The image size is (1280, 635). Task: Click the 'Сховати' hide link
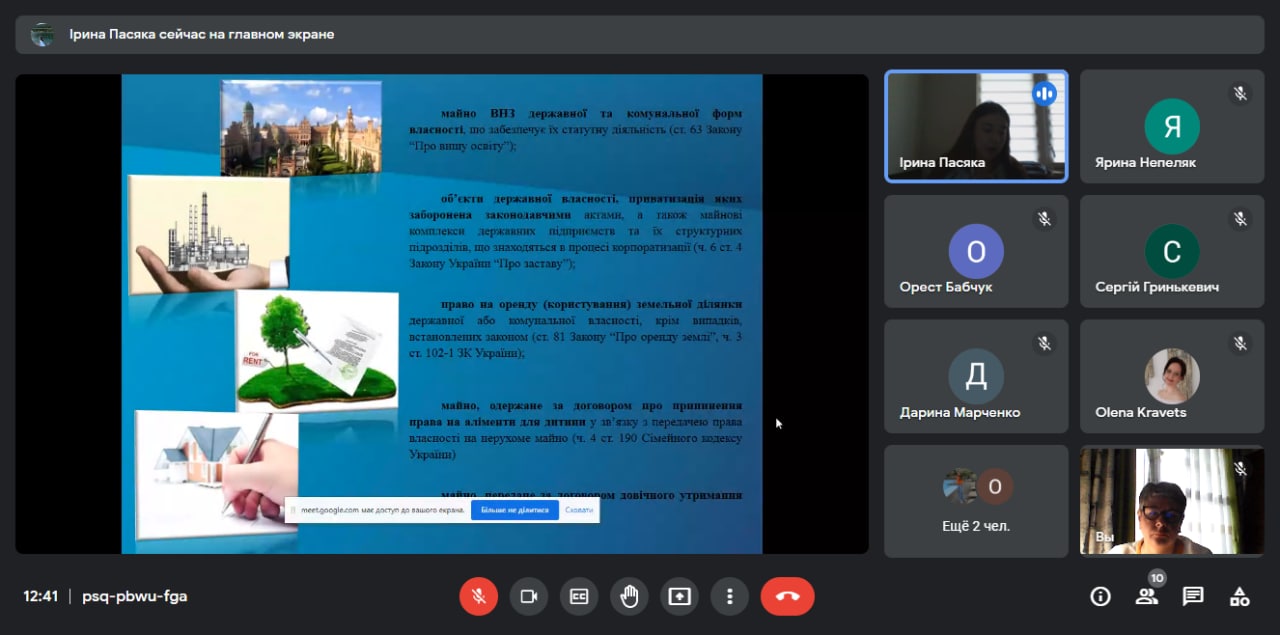point(579,510)
